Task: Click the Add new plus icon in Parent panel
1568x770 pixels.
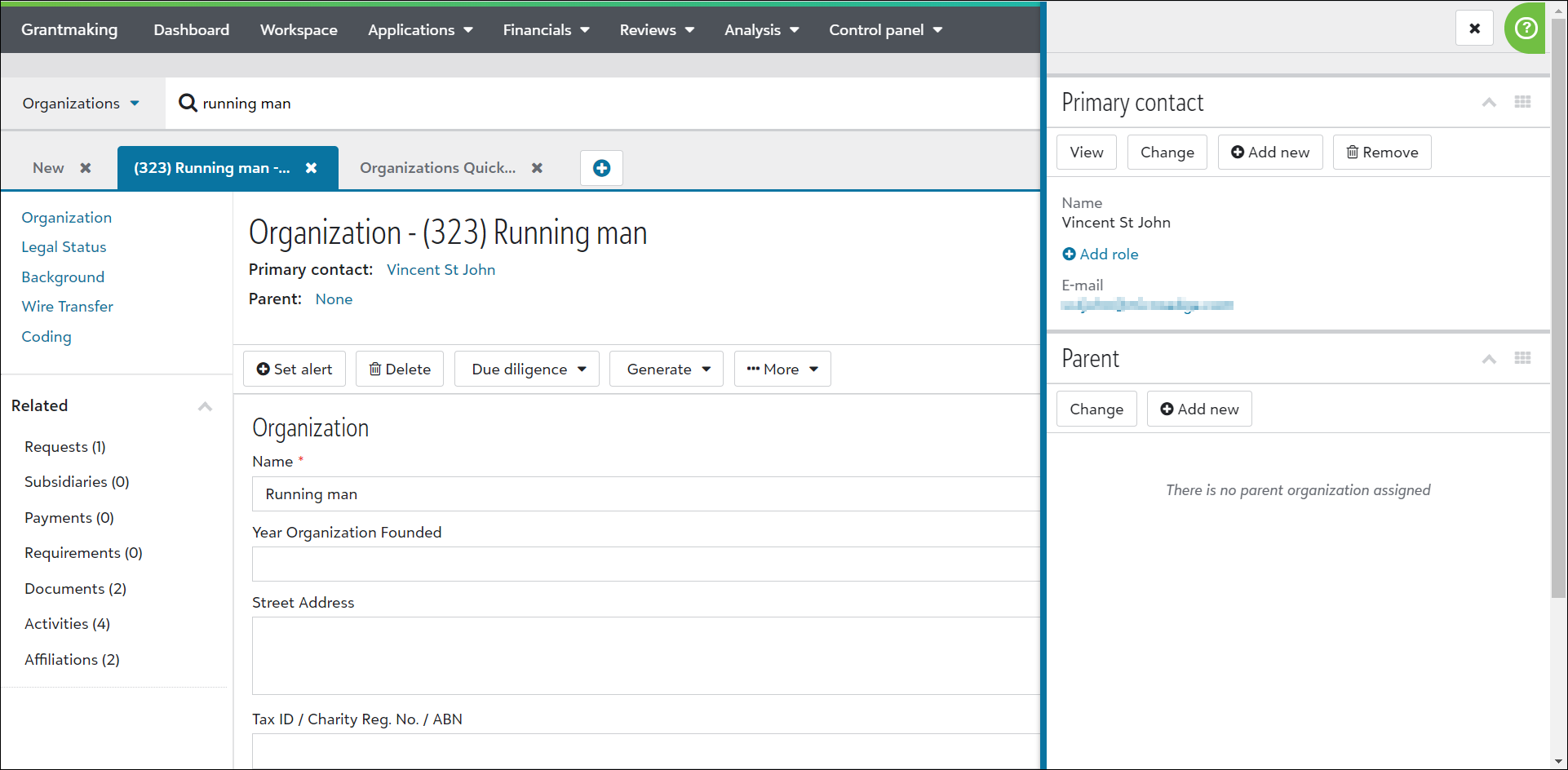Action: [x=1167, y=409]
